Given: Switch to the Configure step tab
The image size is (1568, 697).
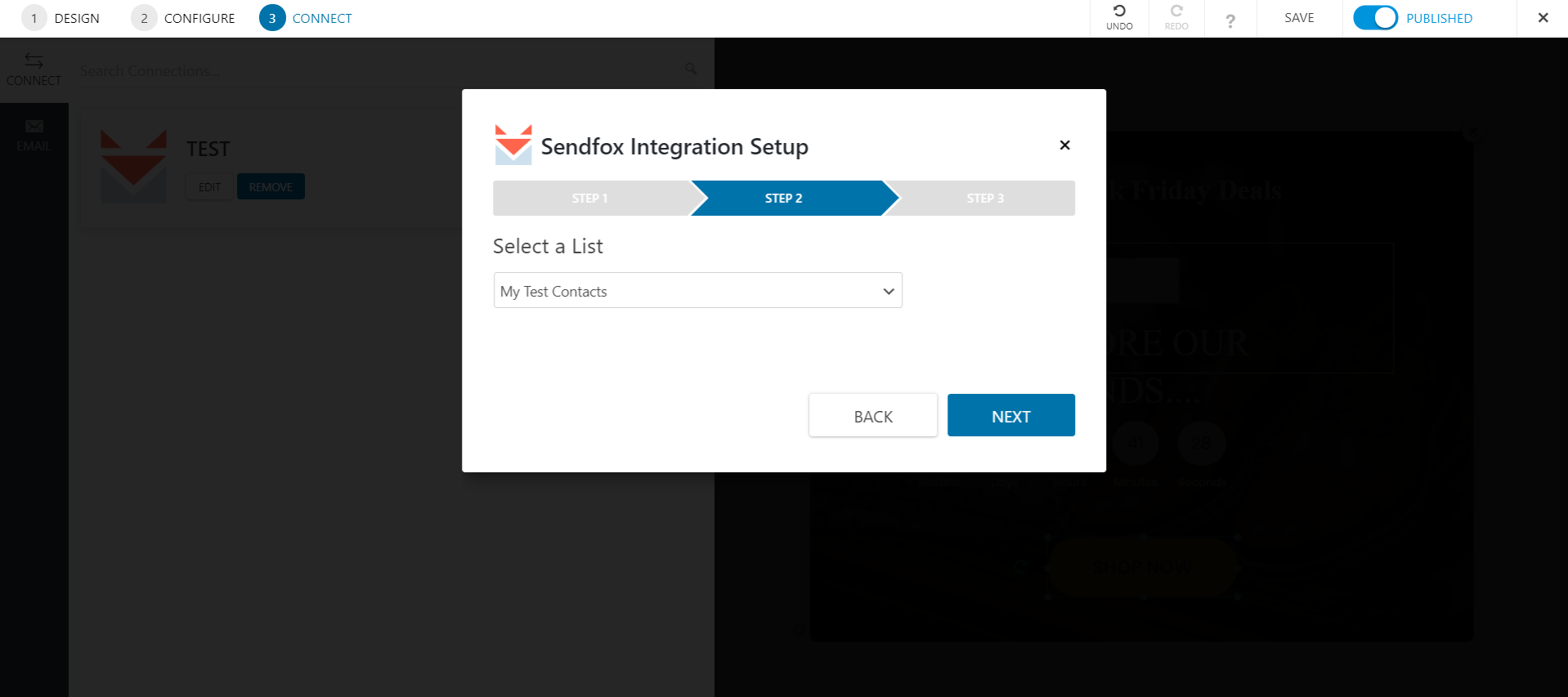Looking at the screenshot, I should tap(183, 18).
